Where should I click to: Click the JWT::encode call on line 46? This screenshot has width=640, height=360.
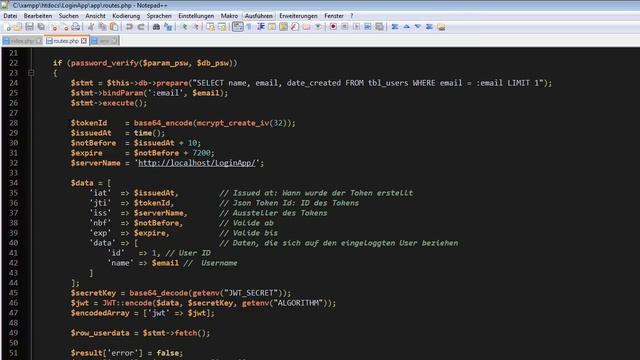127,303
